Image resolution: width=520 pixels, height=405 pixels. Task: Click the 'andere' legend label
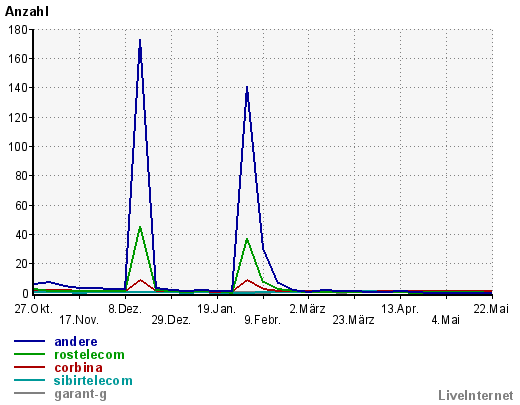76,341
